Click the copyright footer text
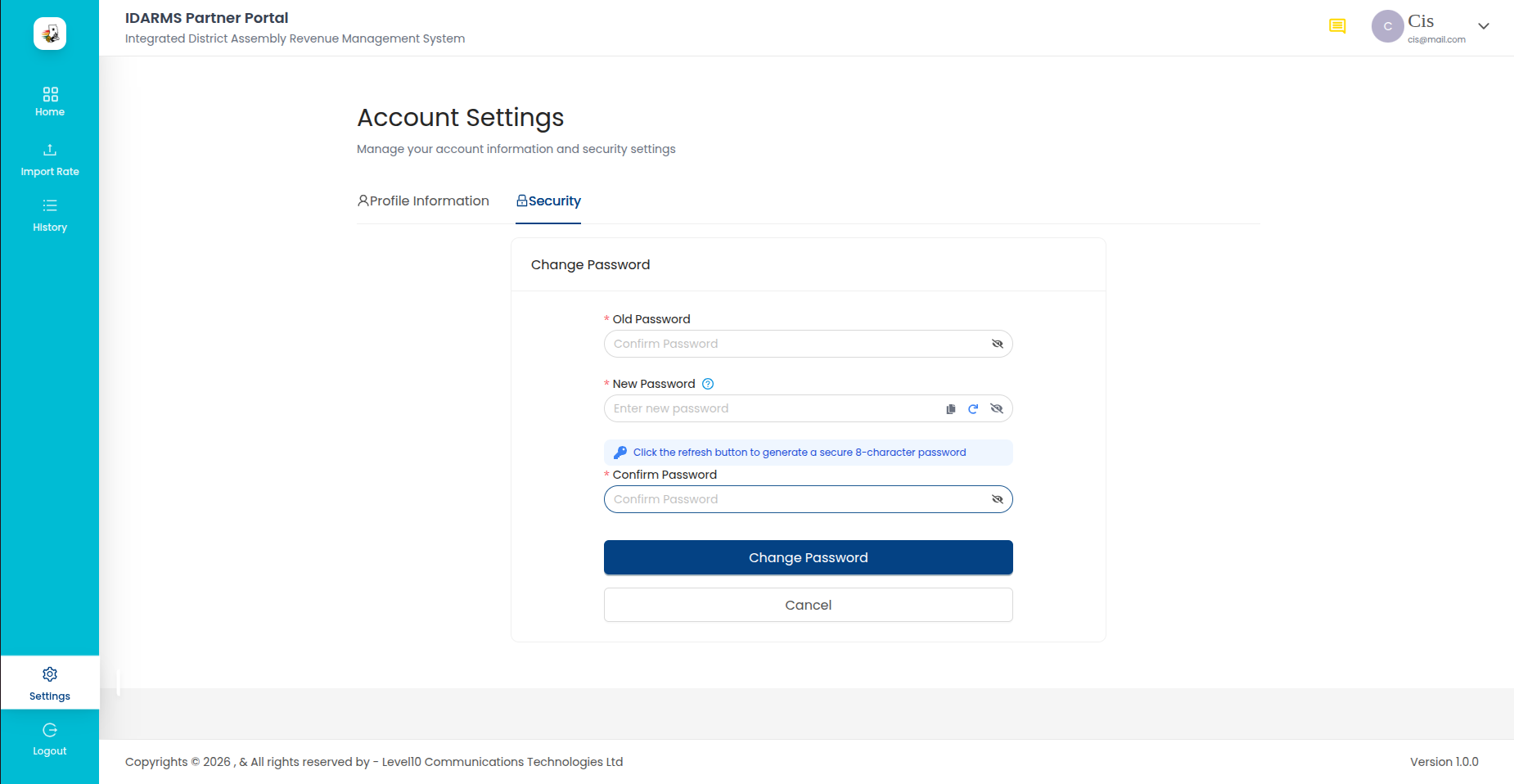This screenshot has height=784, width=1514. (374, 762)
